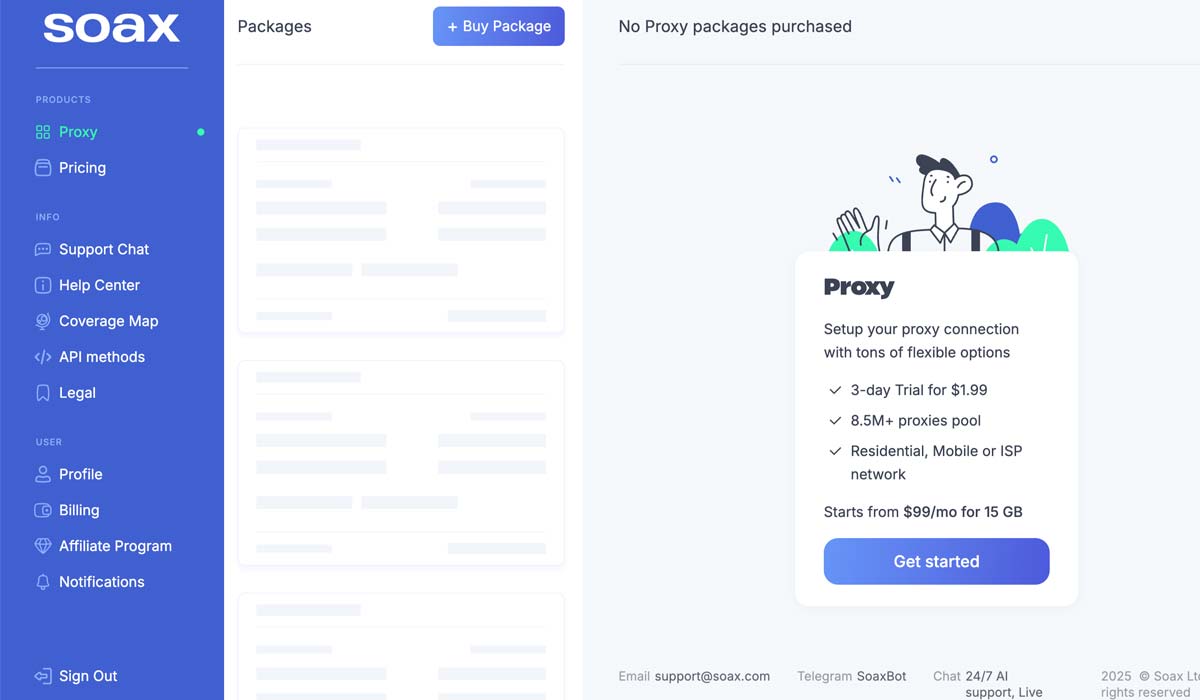1200x700 pixels.
Task: Open the SoaxBot Telegram link
Action: pyautogui.click(x=881, y=676)
